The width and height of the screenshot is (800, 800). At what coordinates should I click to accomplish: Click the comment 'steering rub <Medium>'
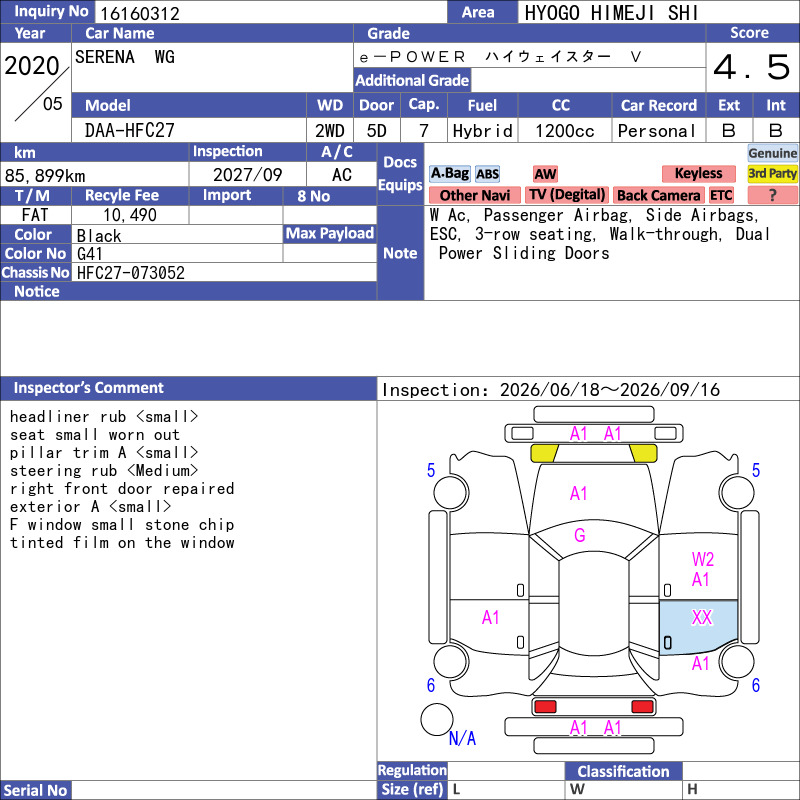coord(104,470)
